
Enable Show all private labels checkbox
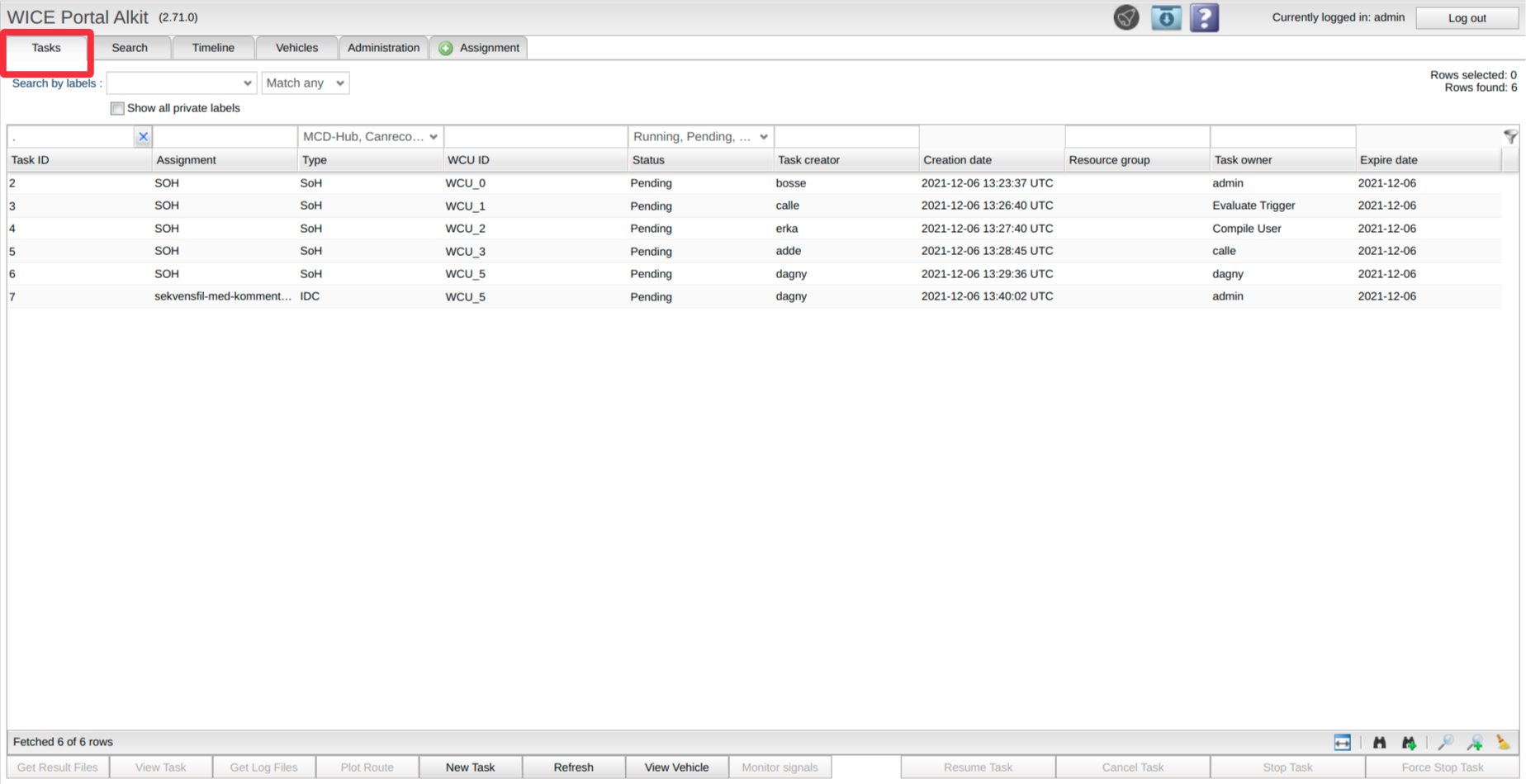pos(117,108)
